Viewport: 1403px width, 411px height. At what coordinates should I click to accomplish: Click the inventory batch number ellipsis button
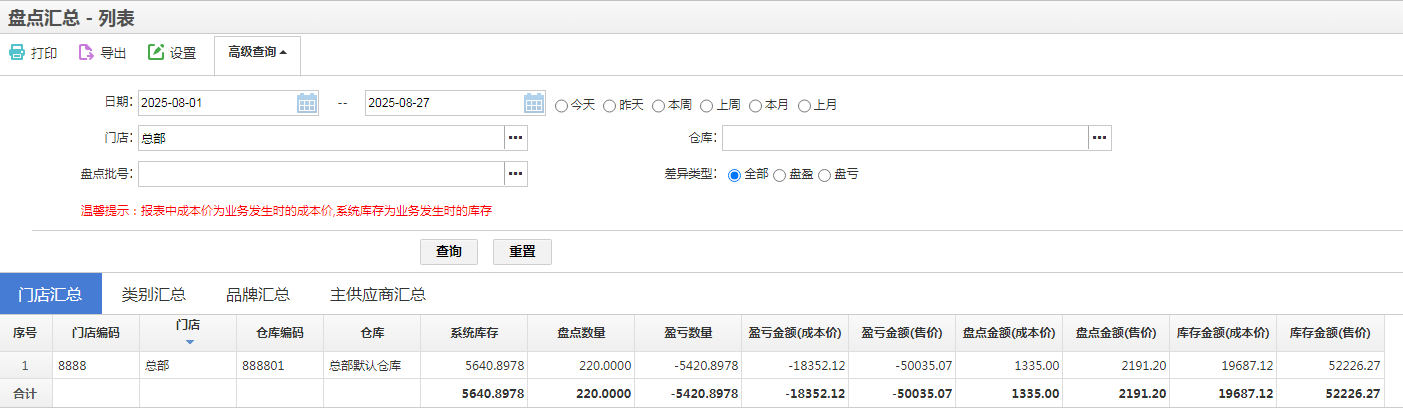point(515,174)
